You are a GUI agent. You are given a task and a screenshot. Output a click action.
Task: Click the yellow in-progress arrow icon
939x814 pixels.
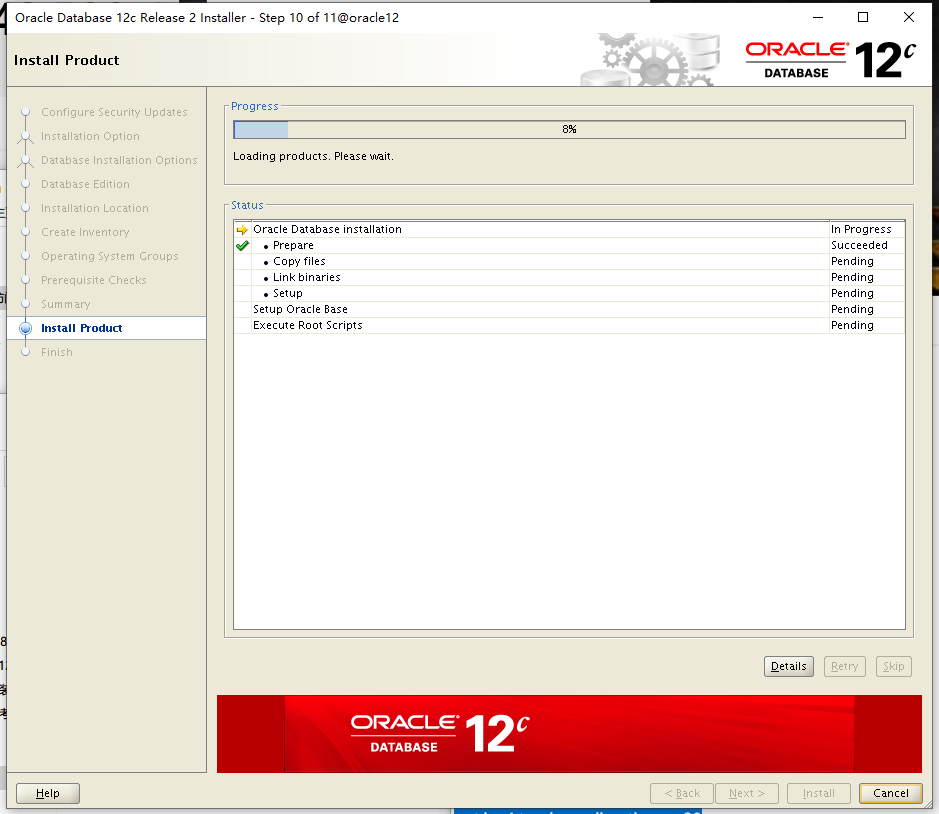coord(242,230)
